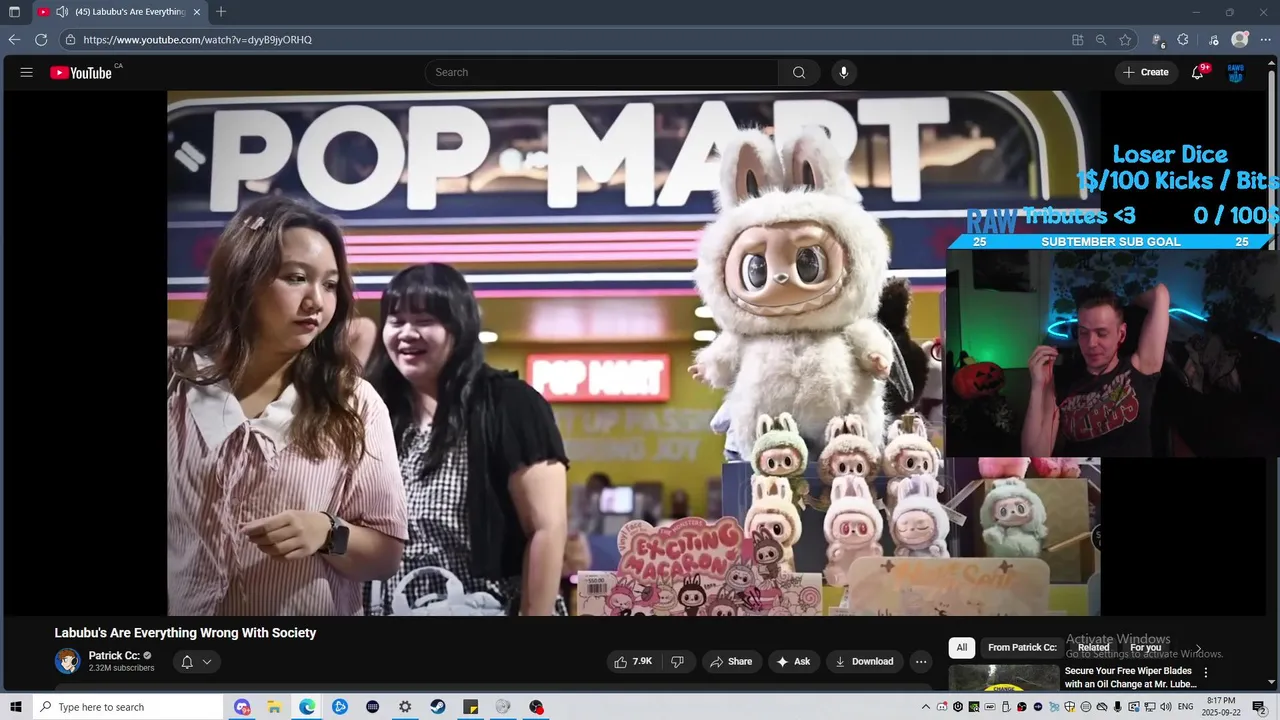Image resolution: width=1280 pixels, height=720 pixels.
Task: Start voice search with the microphone icon
Action: click(844, 72)
